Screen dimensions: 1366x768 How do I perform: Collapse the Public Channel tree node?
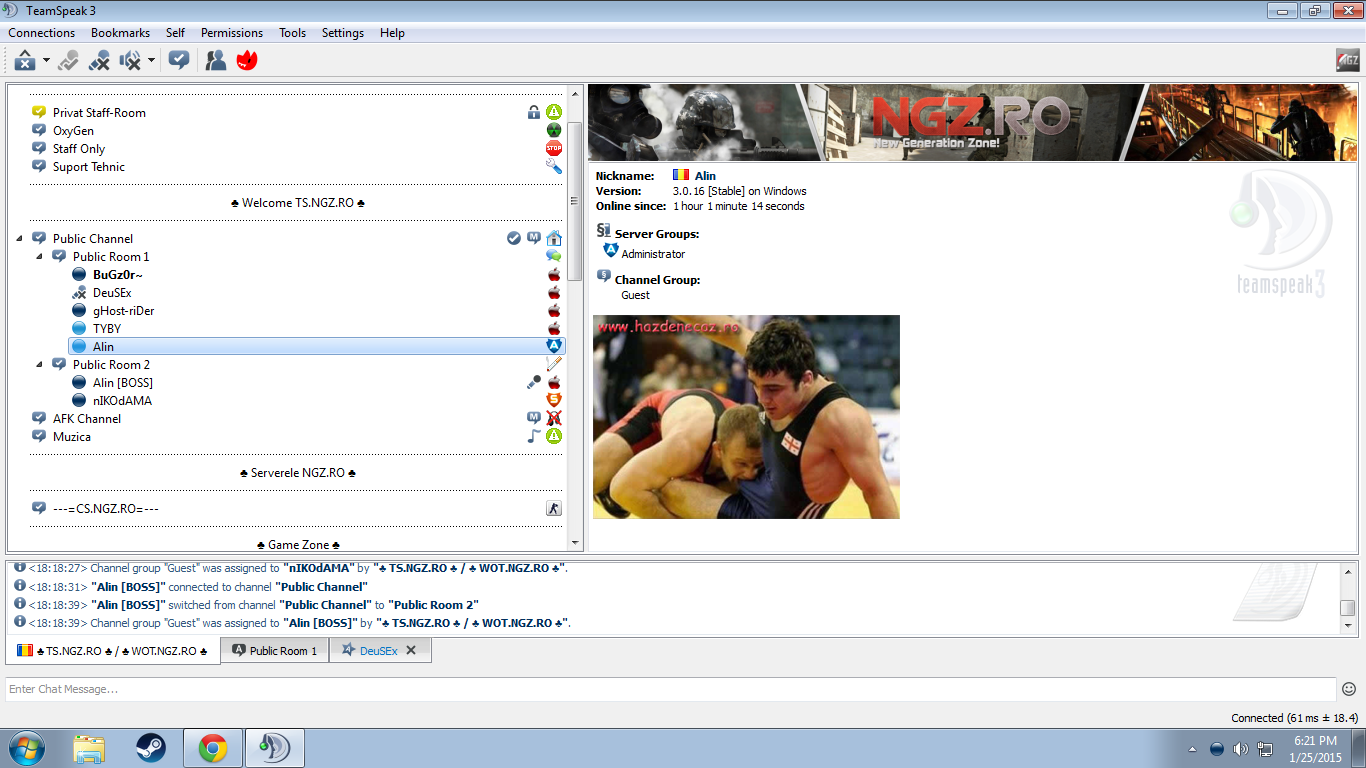coord(19,239)
